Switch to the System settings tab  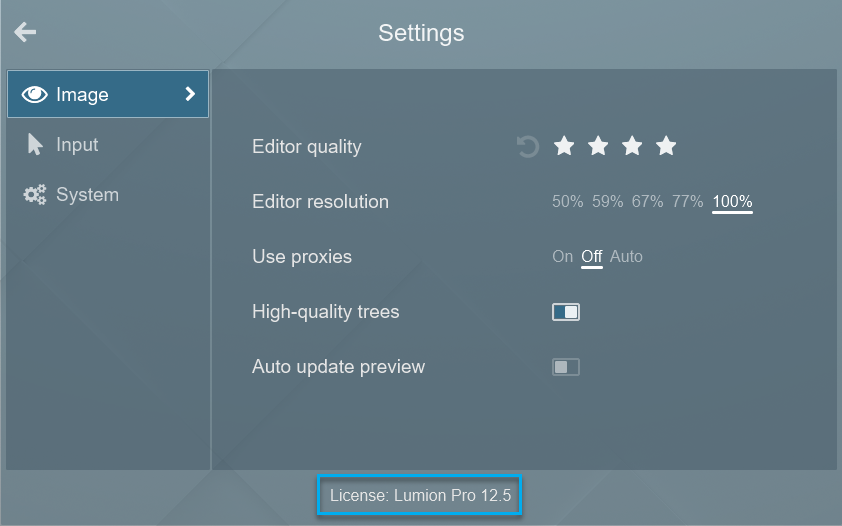[87, 195]
